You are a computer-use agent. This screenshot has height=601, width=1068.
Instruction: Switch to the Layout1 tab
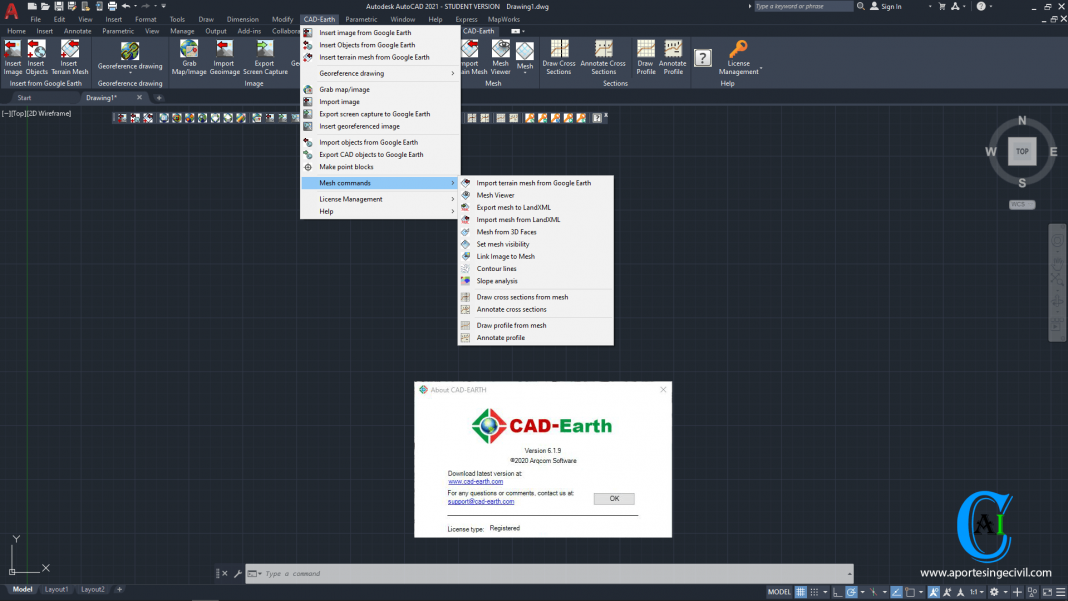coord(57,589)
